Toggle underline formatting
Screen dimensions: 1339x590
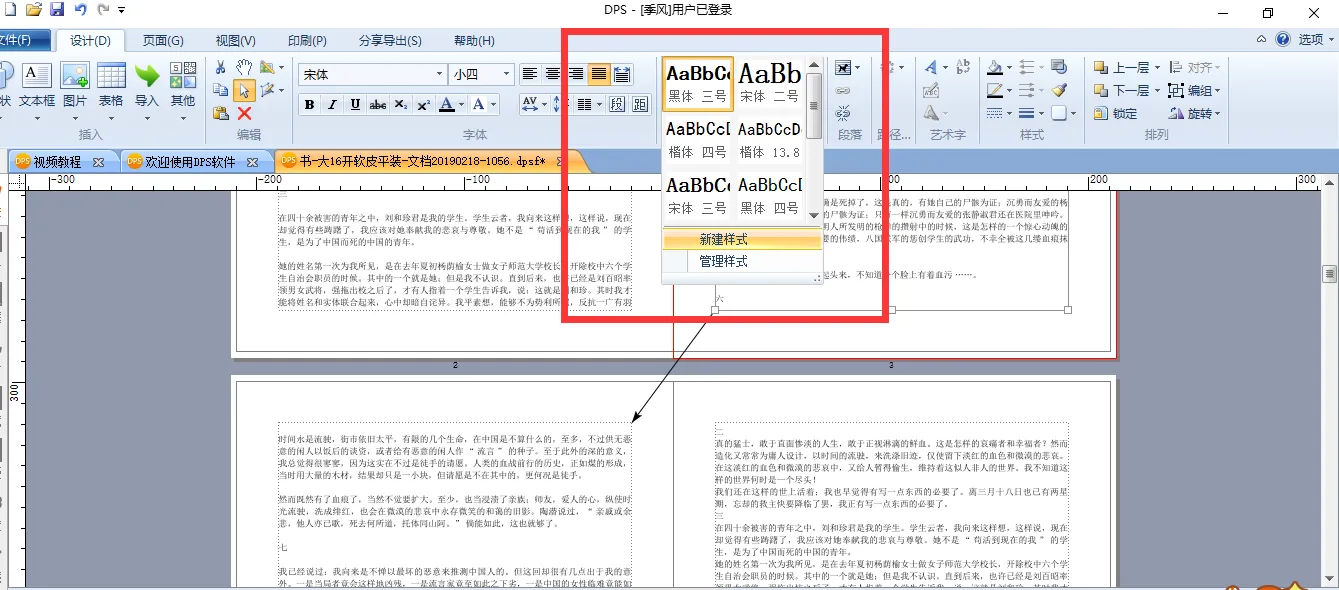[x=355, y=105]
